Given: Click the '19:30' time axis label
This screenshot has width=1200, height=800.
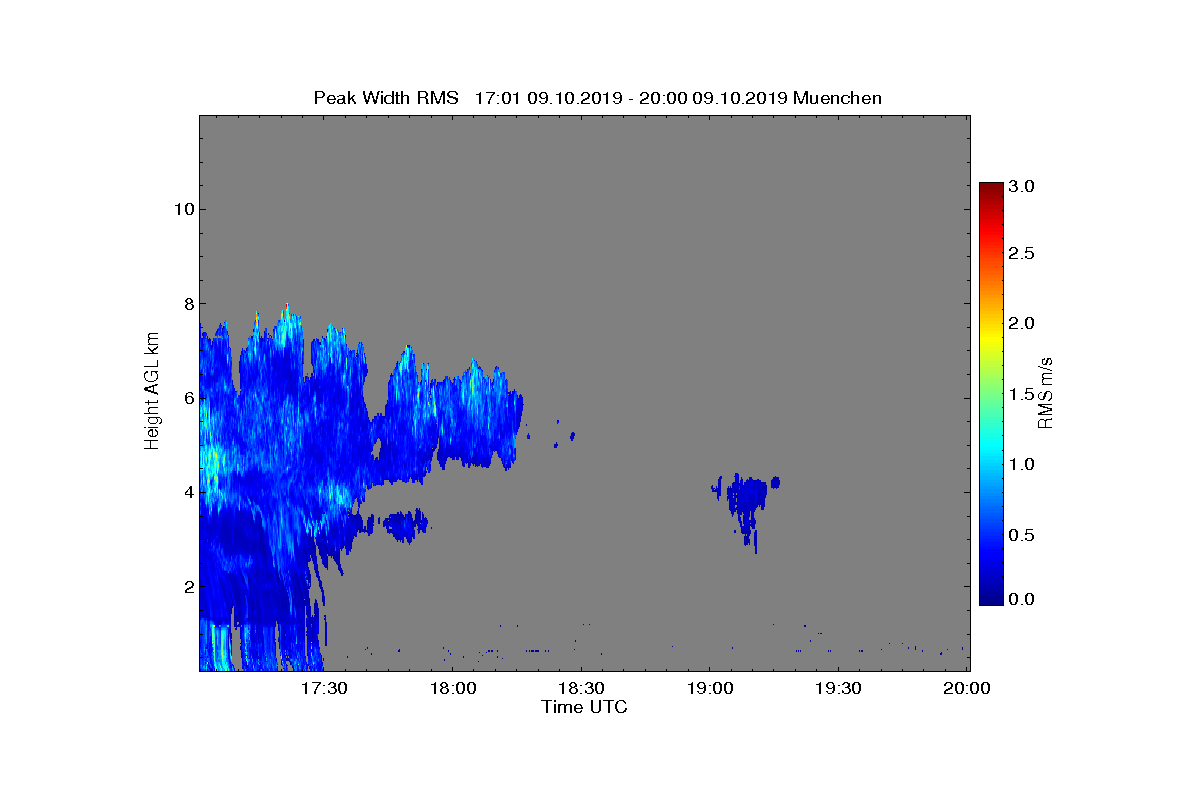Looking at the screenshot, I should [838, 688].
